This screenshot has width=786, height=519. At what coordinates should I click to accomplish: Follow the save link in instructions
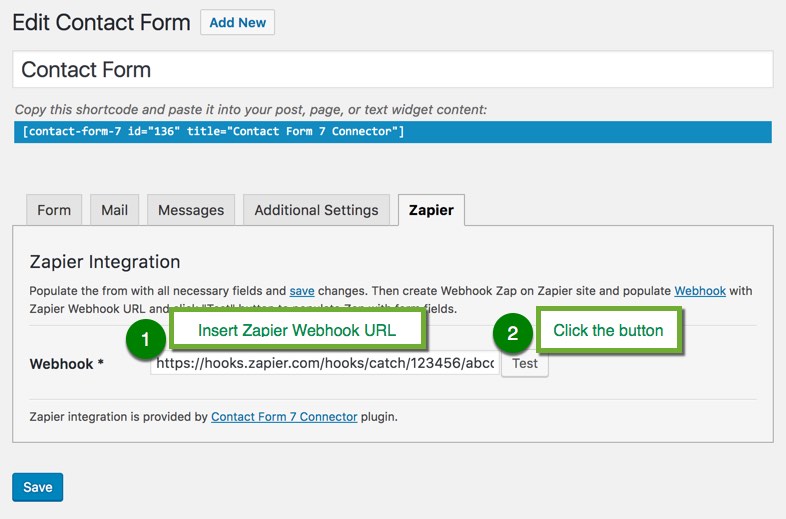point(302,291)
